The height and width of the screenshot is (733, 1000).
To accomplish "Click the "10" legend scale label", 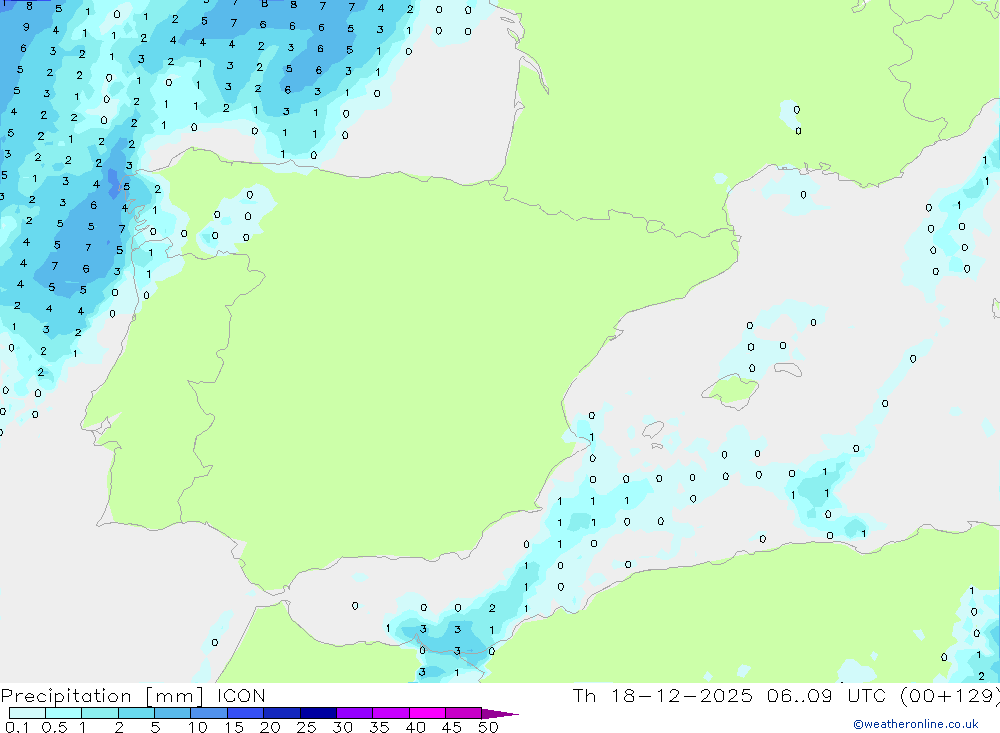I will tap(198, 727).
